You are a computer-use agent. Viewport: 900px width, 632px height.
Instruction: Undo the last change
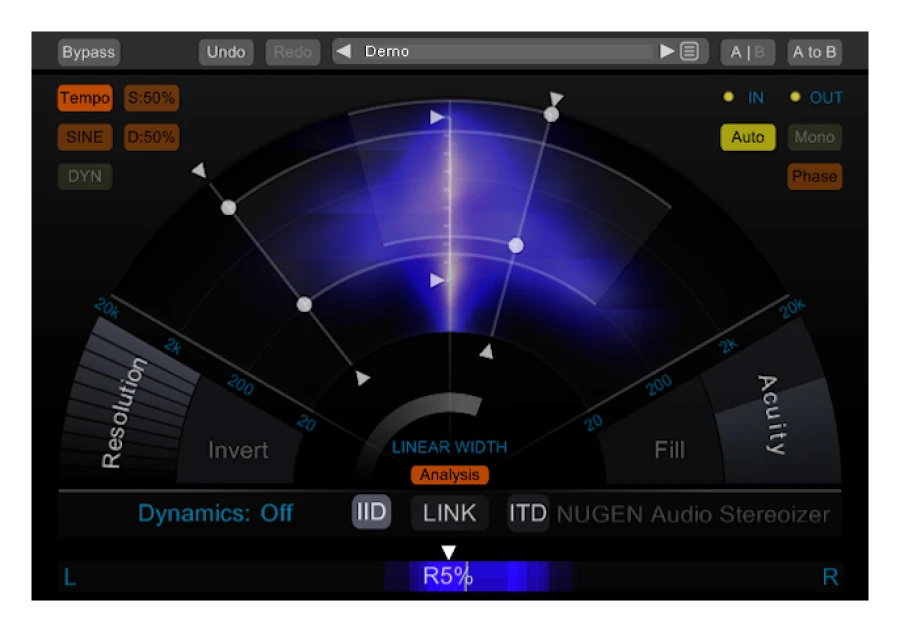(x=226, y=52)
